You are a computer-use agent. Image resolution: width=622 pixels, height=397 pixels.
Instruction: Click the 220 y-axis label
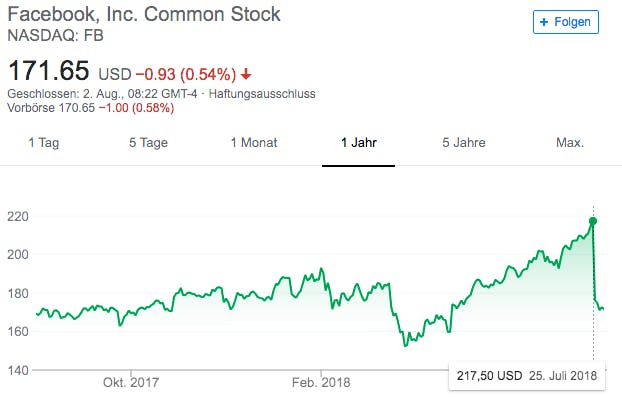[18, 217]
